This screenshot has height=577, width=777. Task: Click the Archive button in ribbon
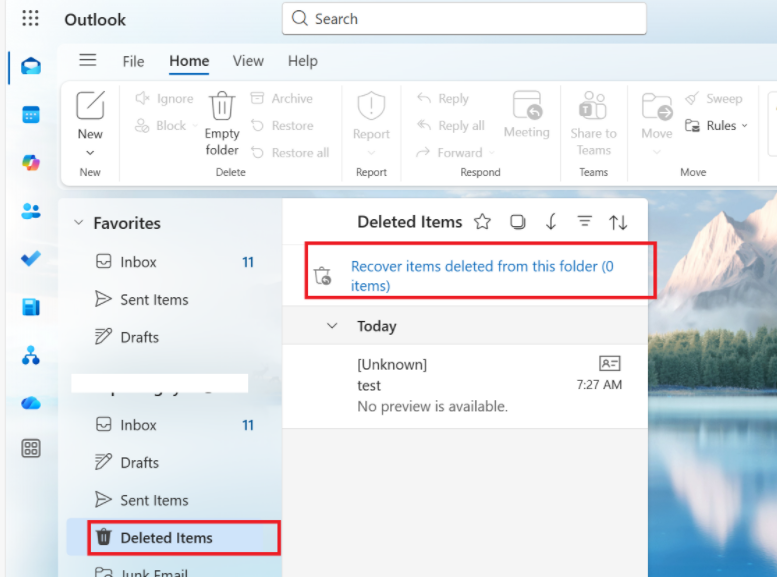[281, 98]
